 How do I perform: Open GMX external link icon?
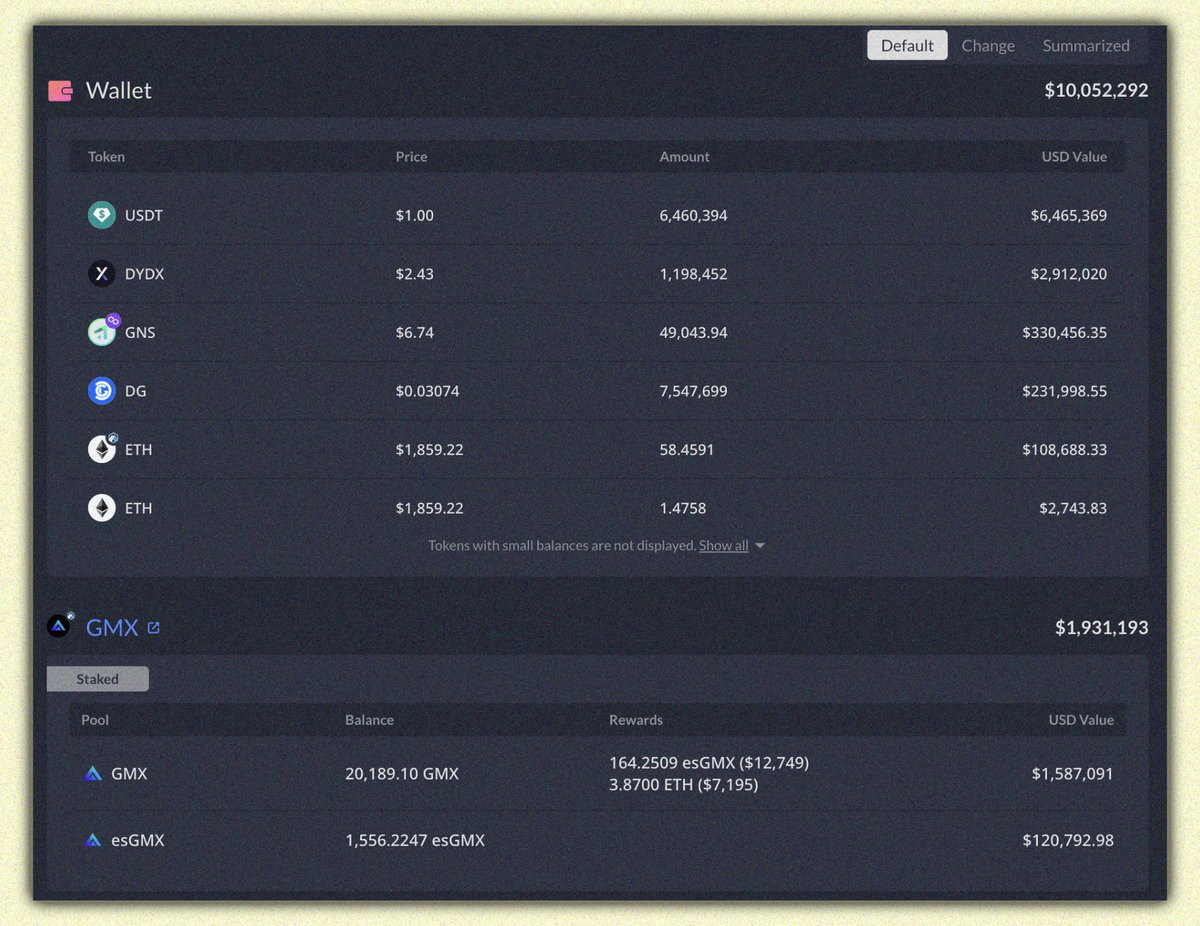(153, 628)
